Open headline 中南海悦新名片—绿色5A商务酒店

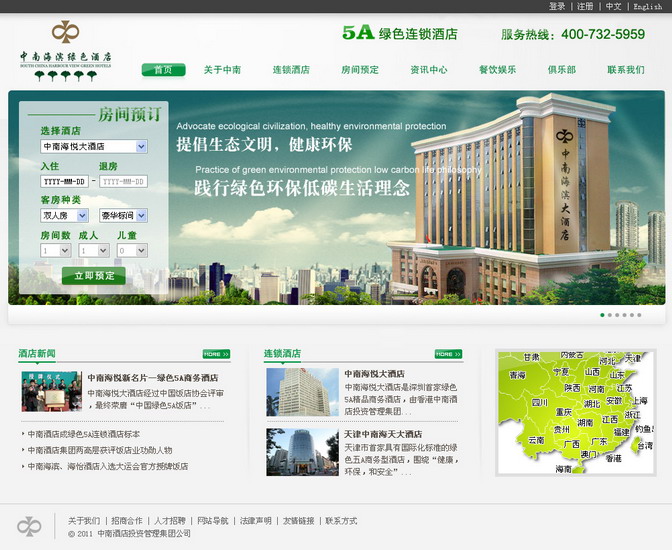[x=153, y=378]
